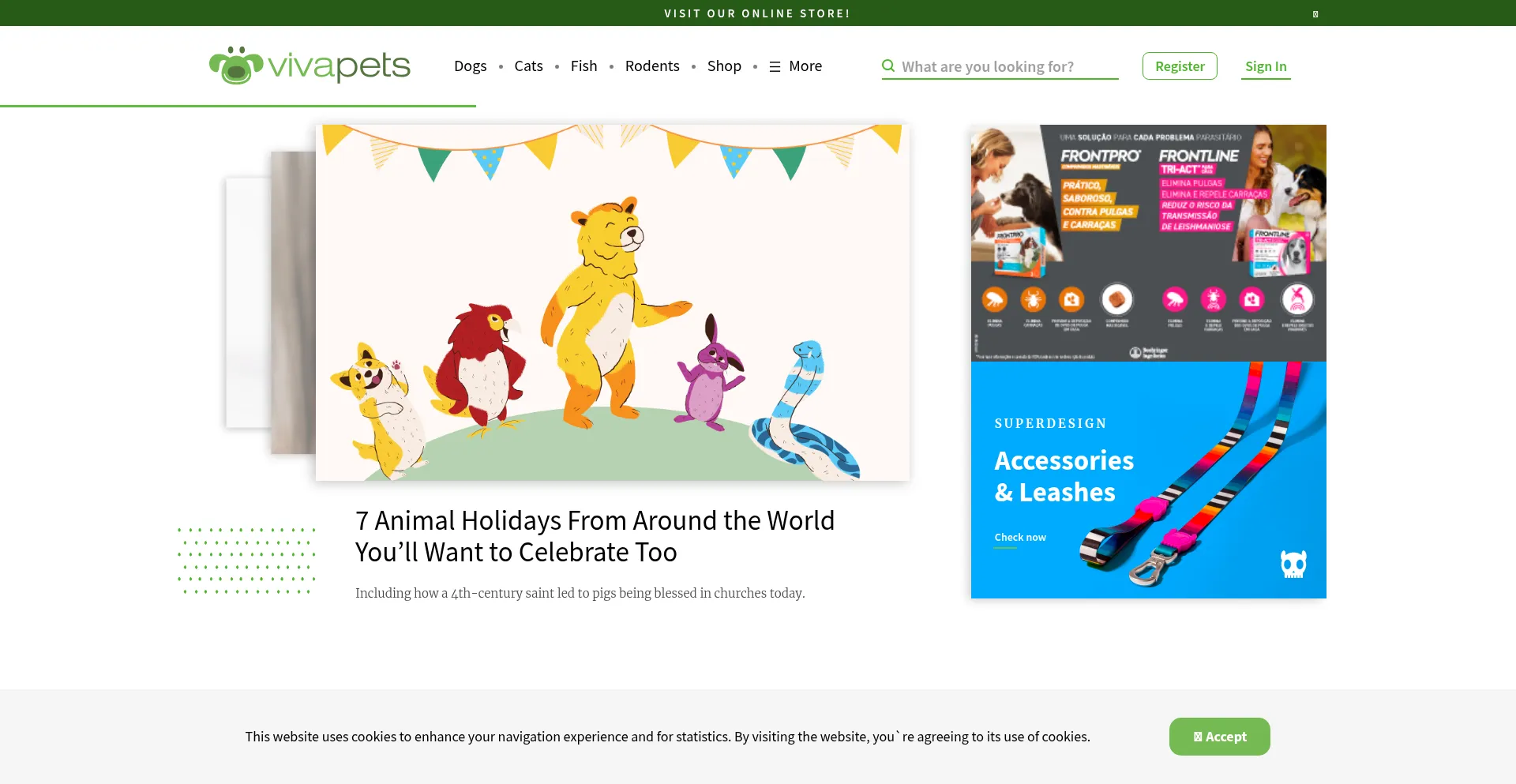Screen dimensions: 1516x784
Task: Click the pink tick icon in Frontline ad
Action: (1214, 299)
